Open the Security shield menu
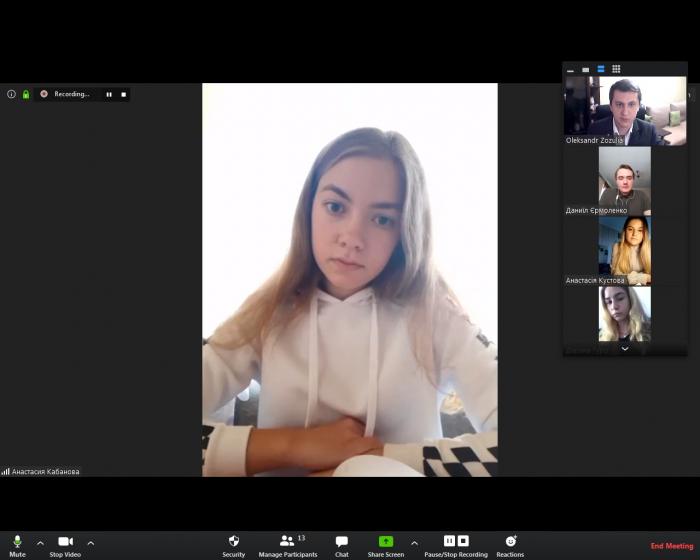This screenshot has width=700, height=560. click(234, 542)
